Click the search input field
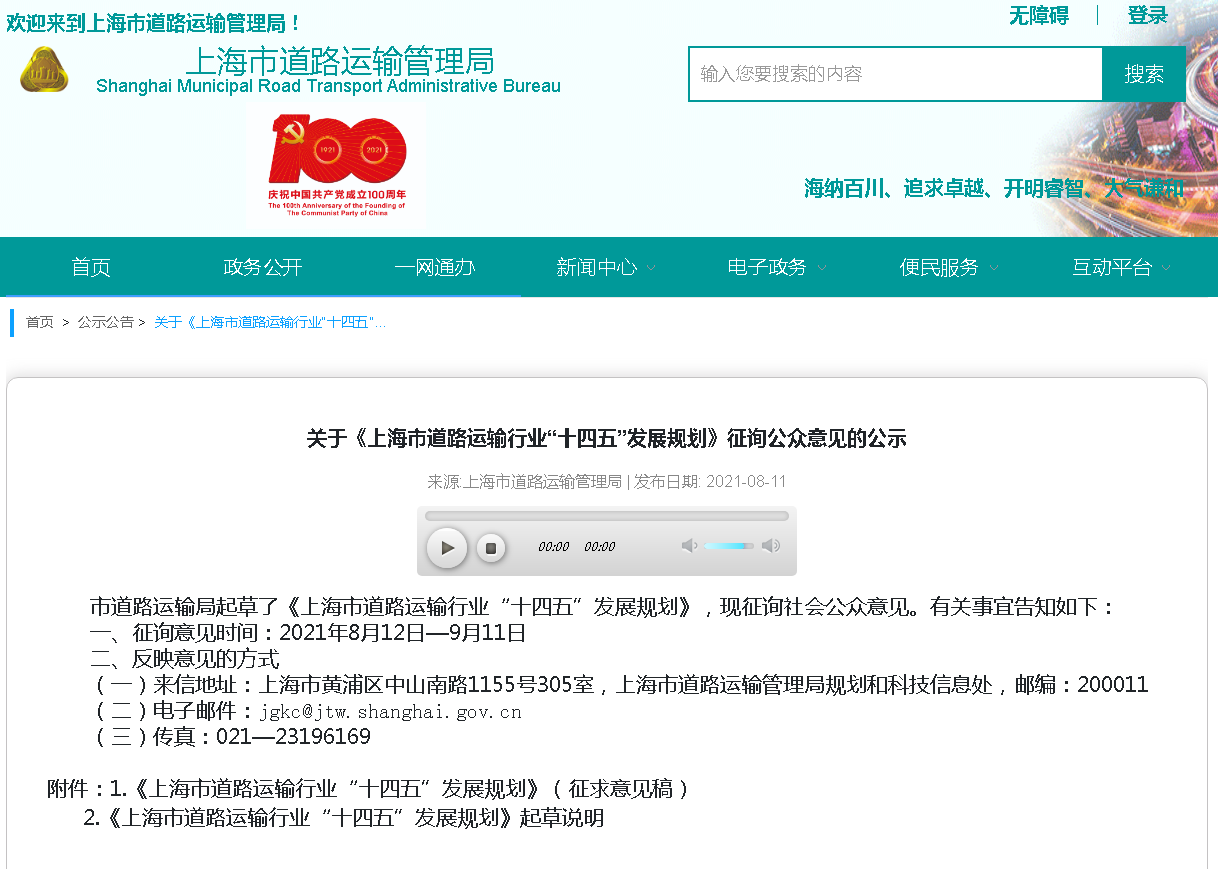Viewport: 1218px width, 869px height. (895, 74)
